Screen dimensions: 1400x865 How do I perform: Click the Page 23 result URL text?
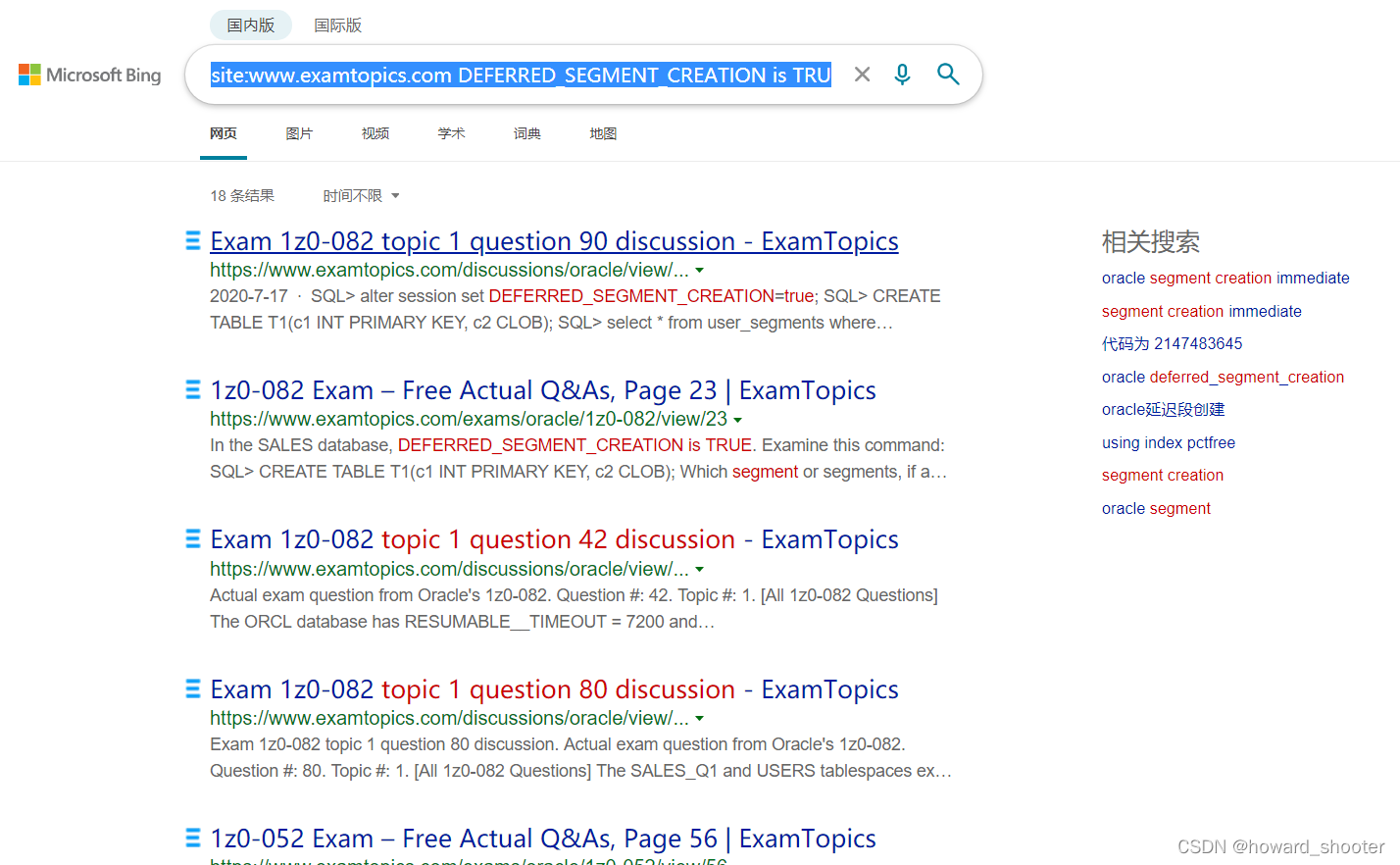point(469,419)
